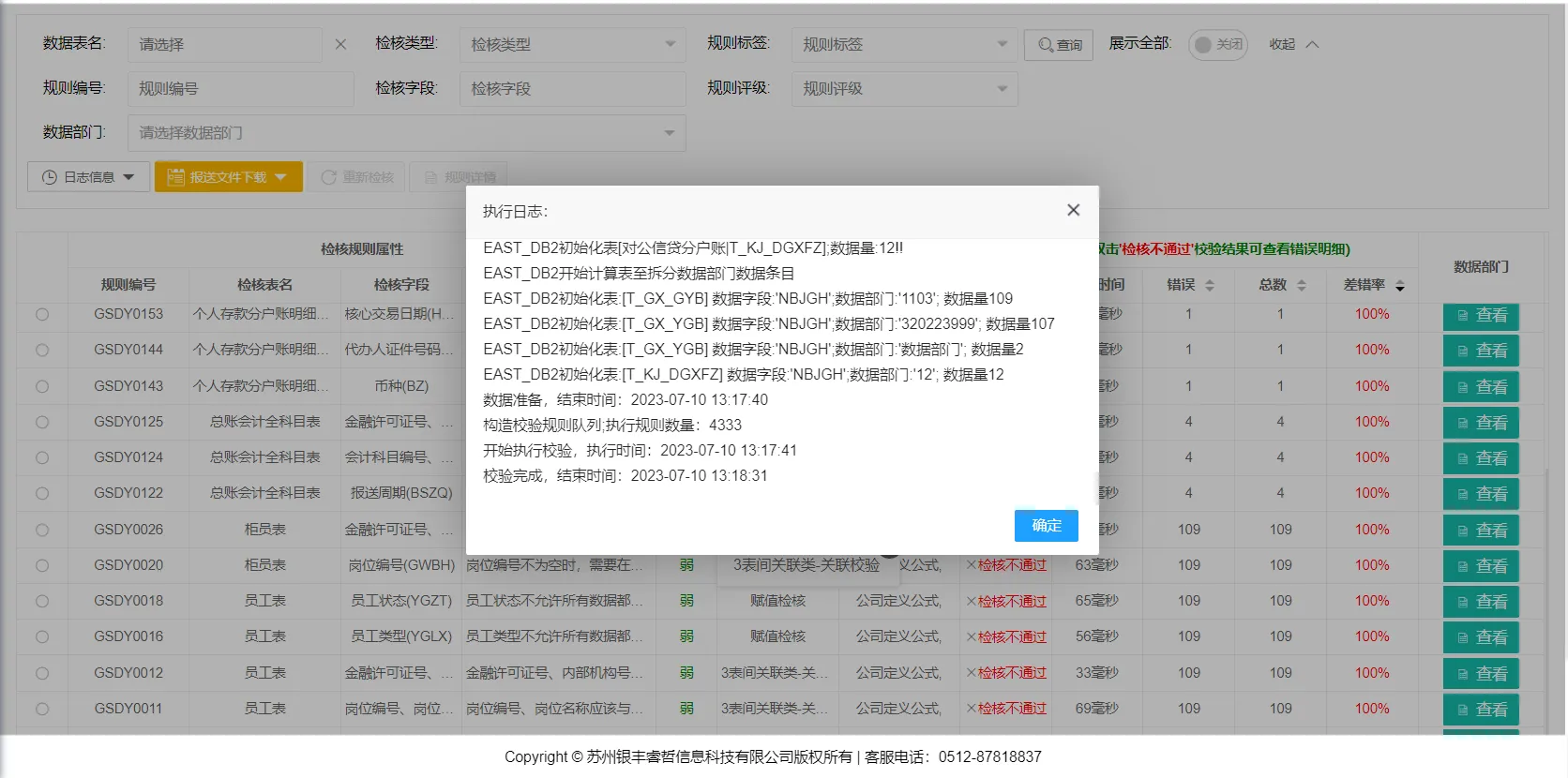
Task: Sort by 错误 column sort icon
Action: pos(1210,285)
